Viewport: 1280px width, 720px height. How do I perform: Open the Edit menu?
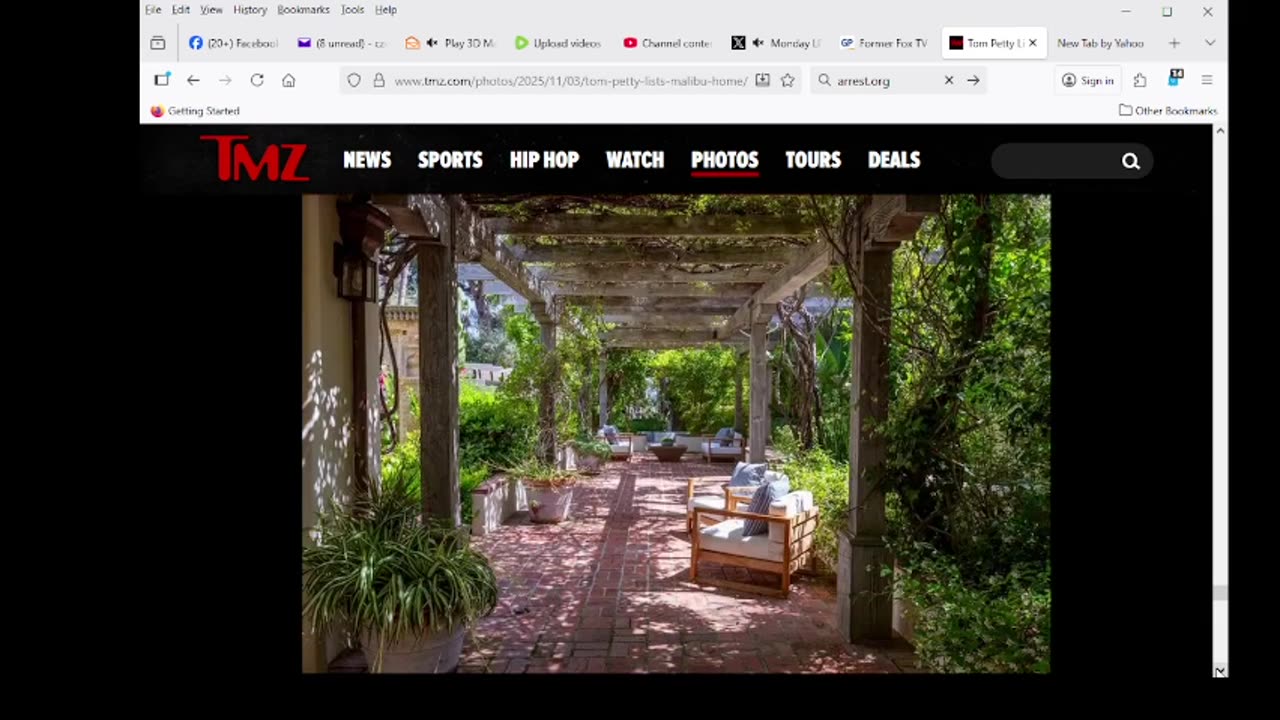coord(181,10)
